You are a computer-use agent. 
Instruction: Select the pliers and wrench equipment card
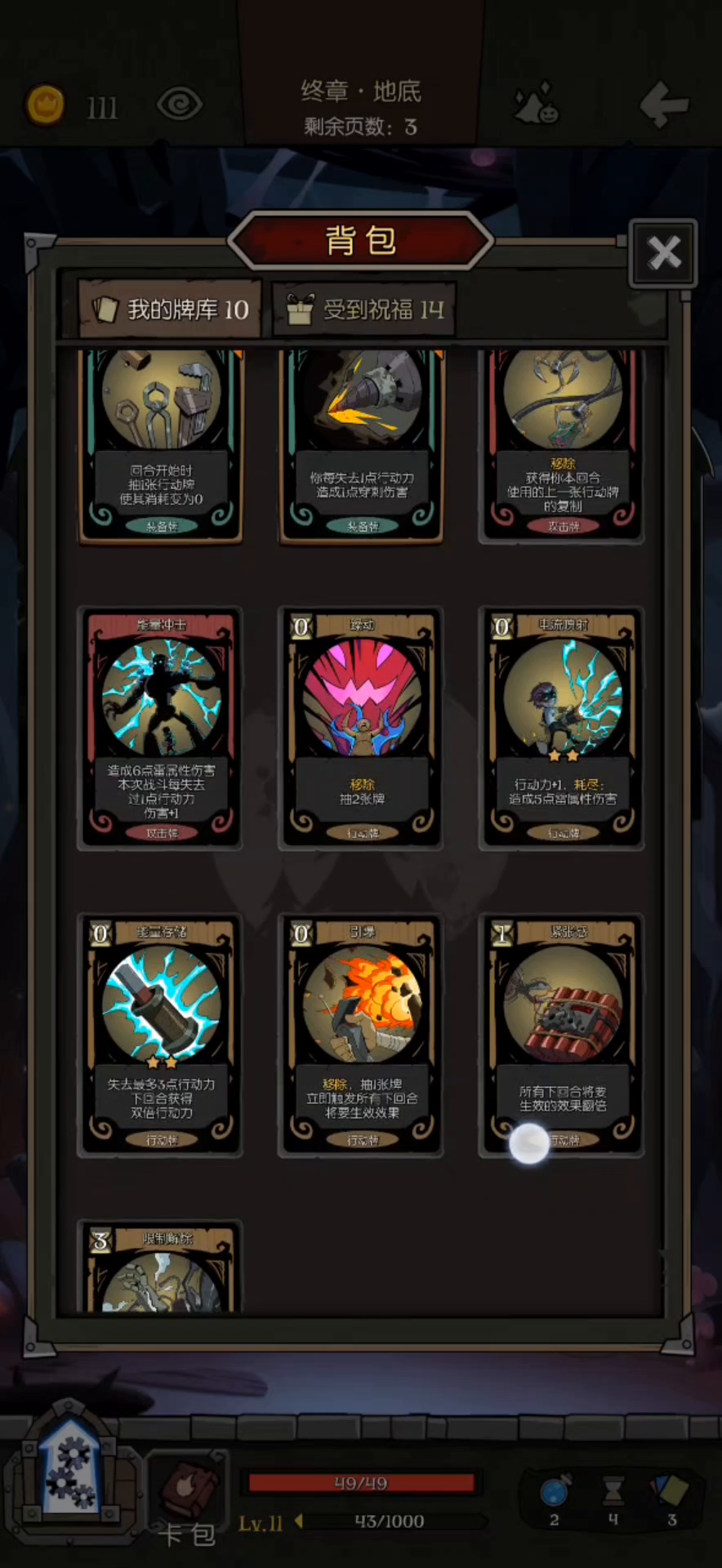click(x=162, y=446)
